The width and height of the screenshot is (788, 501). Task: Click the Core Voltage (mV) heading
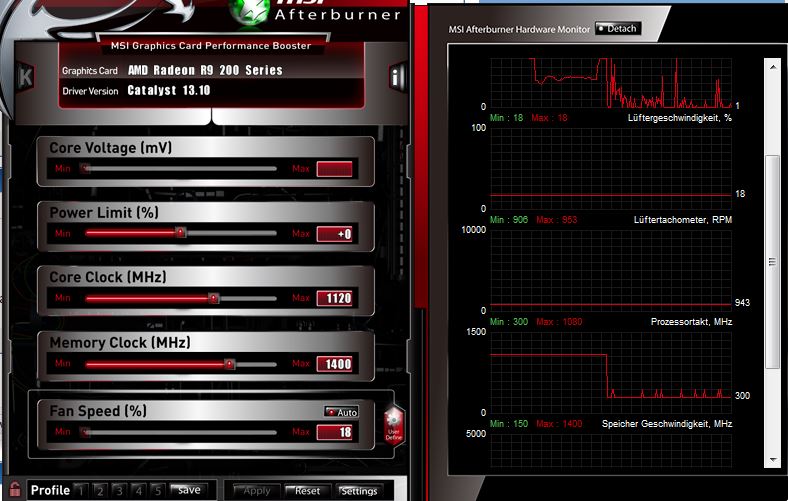coord(111,148)
